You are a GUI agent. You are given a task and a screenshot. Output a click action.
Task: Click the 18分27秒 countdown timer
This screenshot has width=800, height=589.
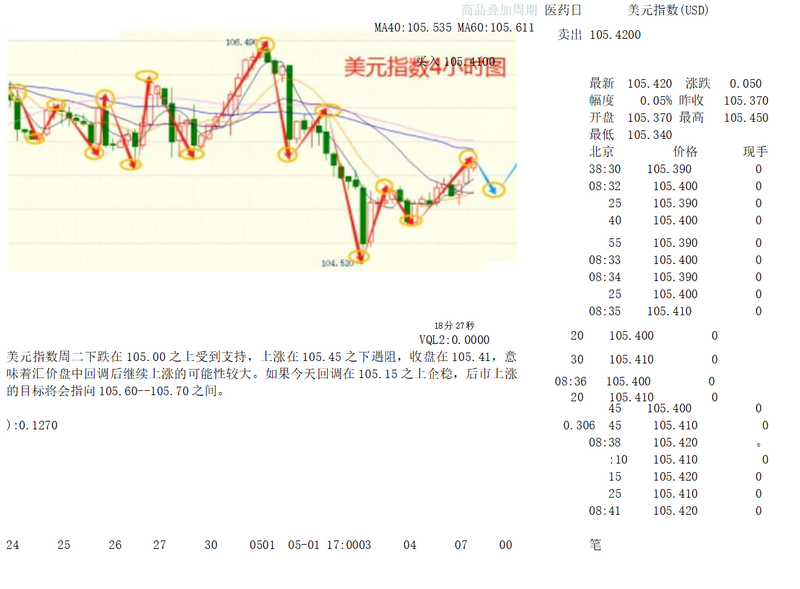(x=454, y=326)
